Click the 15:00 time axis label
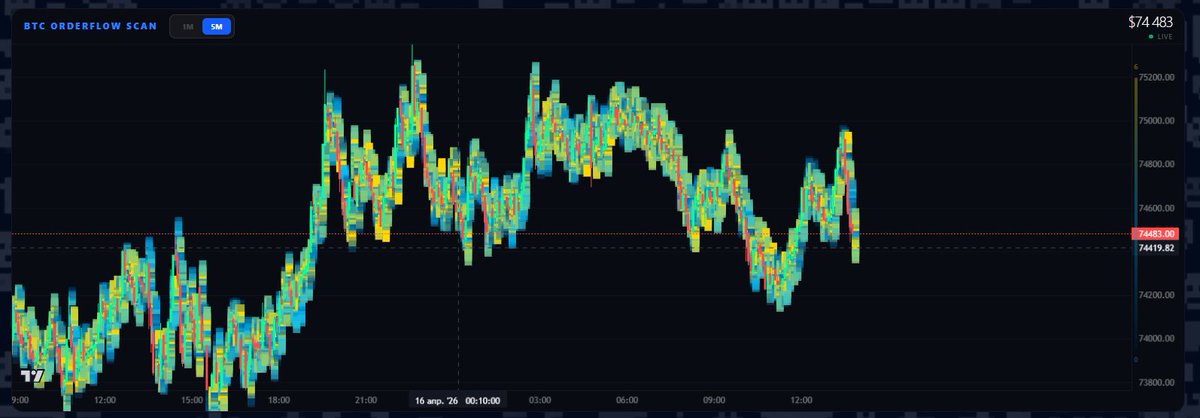Image resolution: width=1200 pixels, height=418 pixels. click(x=191, y=400)
